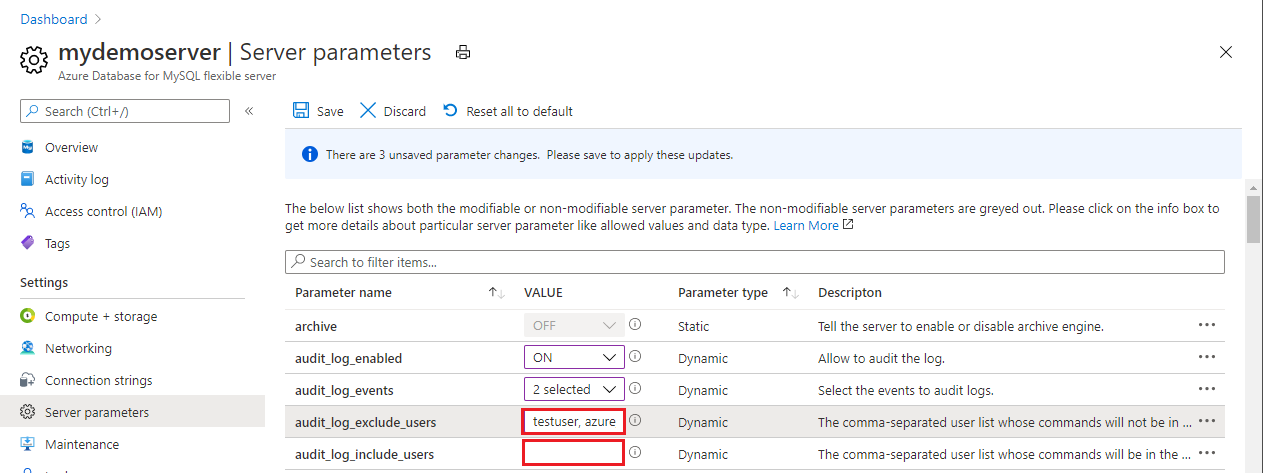Click the Discard X icon
1263x473 pixels.
pyautogui.click(x=368, y=111)
